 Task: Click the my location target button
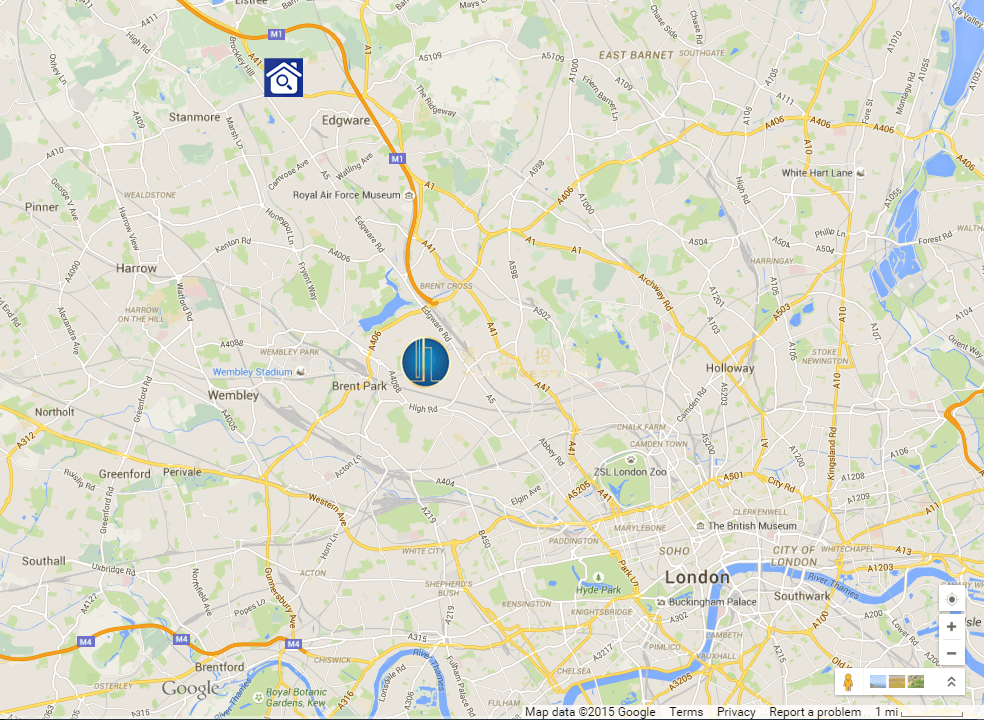coord(951,599)
